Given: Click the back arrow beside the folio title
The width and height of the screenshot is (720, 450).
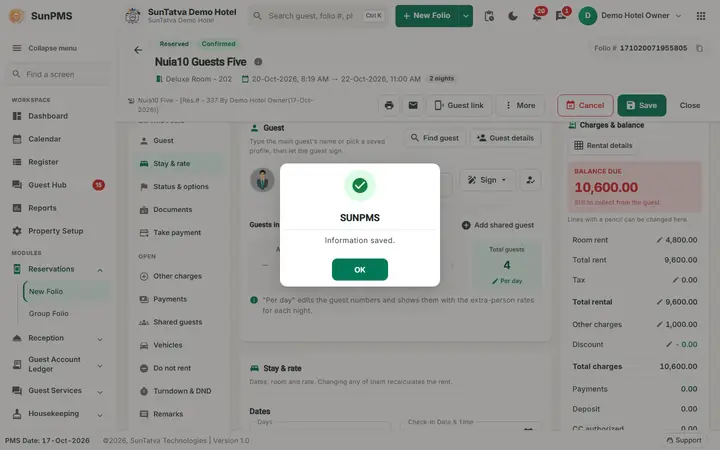Looking at the screenshot, I should [x=138, y=50].
